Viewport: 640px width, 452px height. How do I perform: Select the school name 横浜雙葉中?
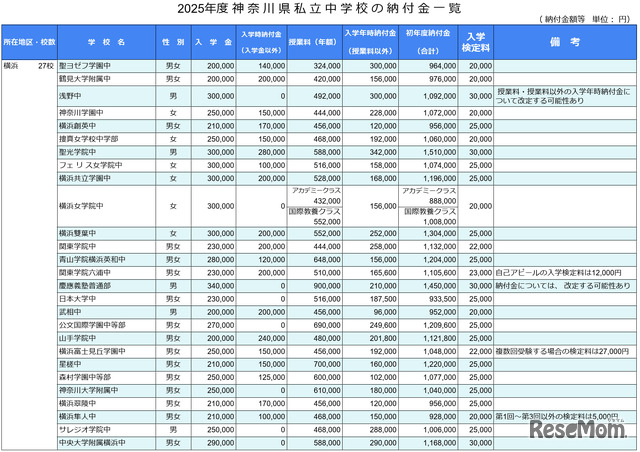pyautogui.click(x=78, y=233)
